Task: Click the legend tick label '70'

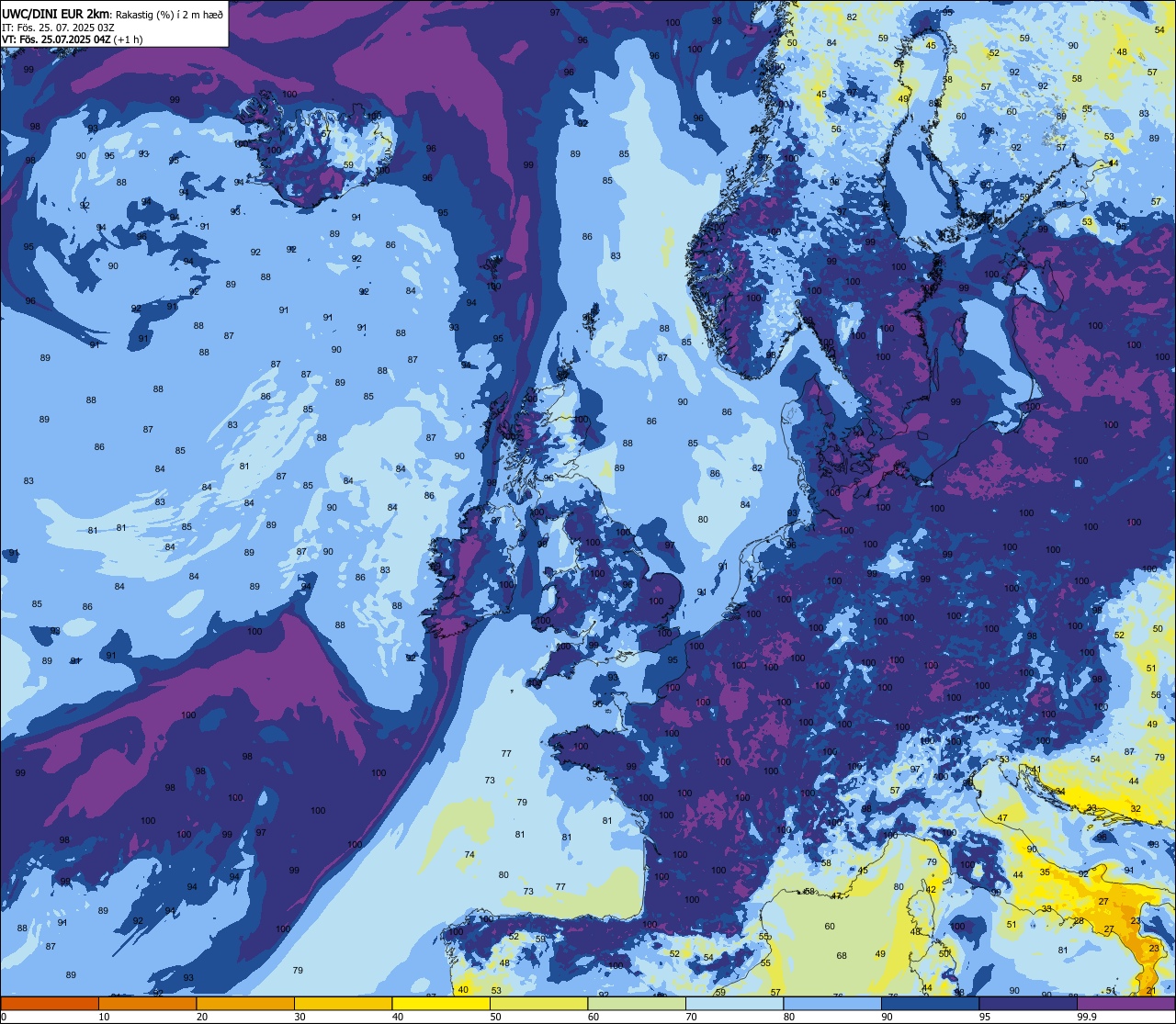Action: [x=691, y=1016]
